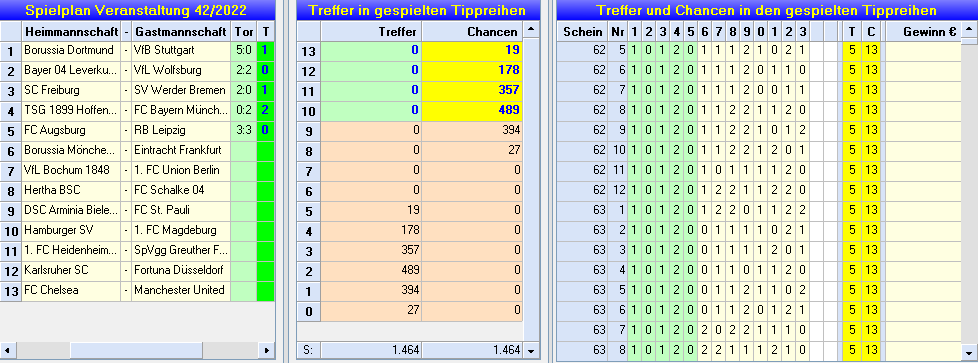
Task: Select row 13 in the Treffer table
Action: 410,51
